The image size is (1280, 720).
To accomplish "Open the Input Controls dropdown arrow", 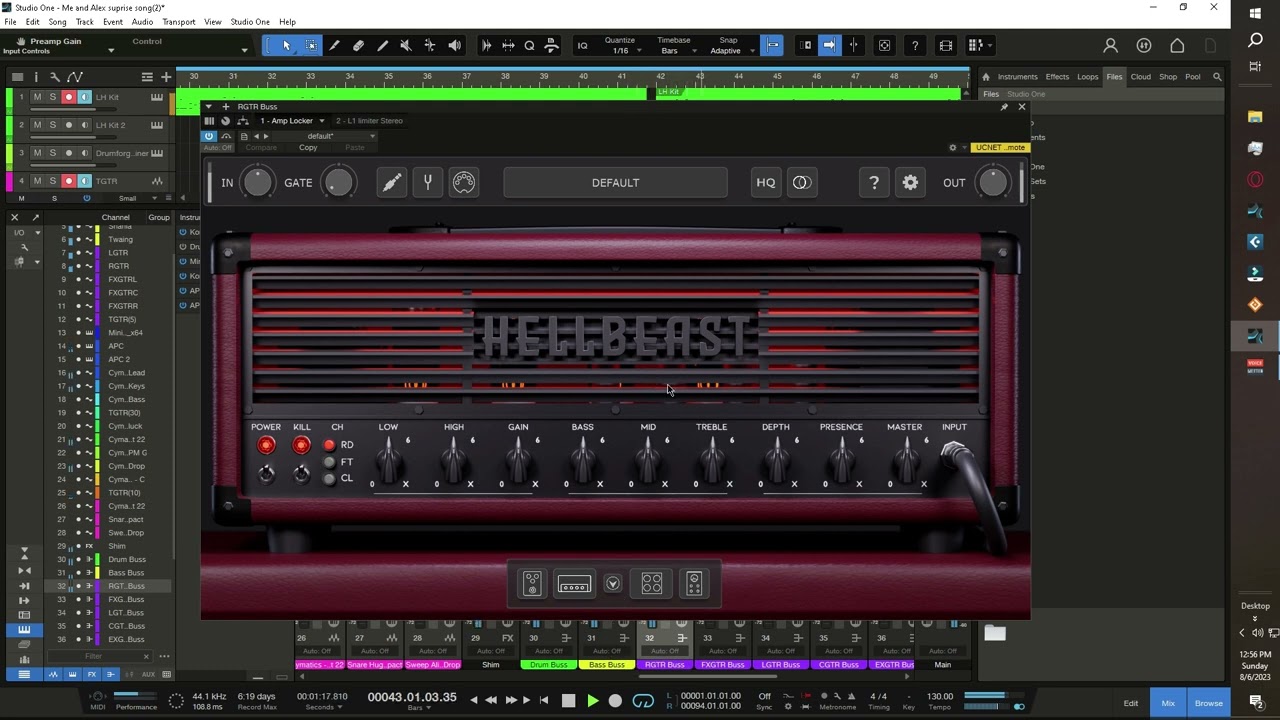I will [111, 51].
